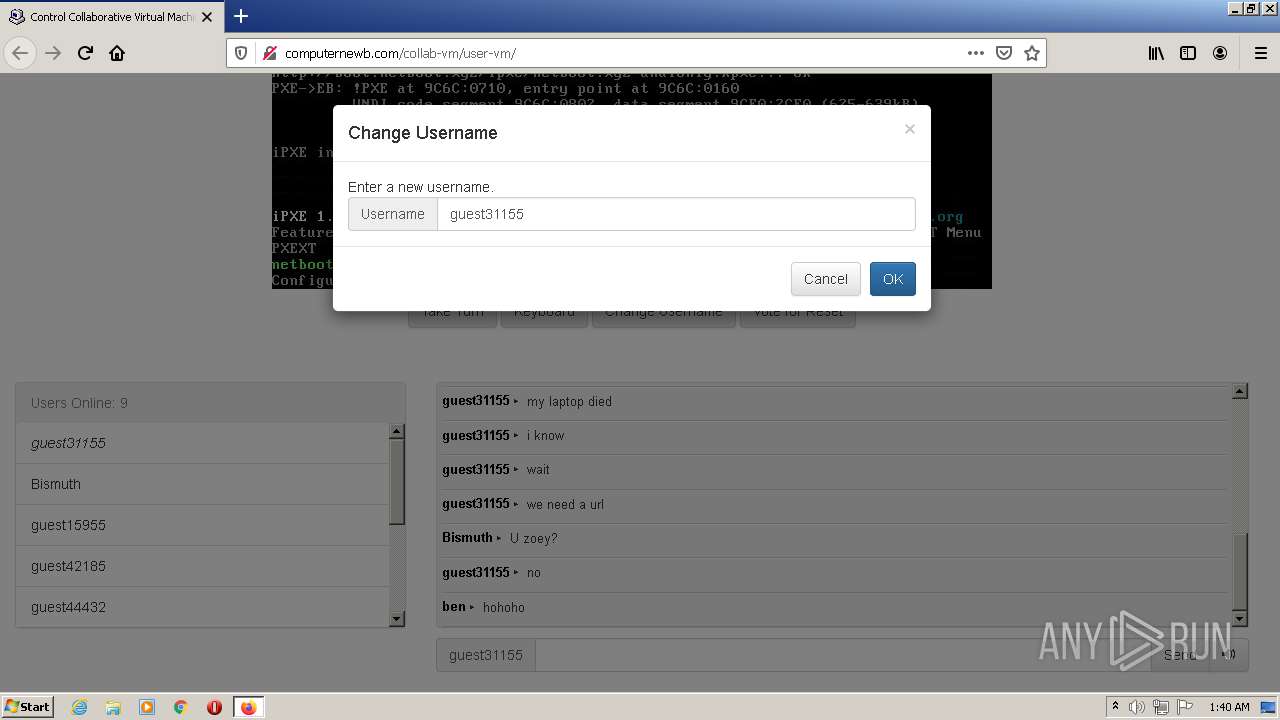Viewport: 1280px width, 720px height.
Task: Cancel the username change
Action: [x=825, y=279]
